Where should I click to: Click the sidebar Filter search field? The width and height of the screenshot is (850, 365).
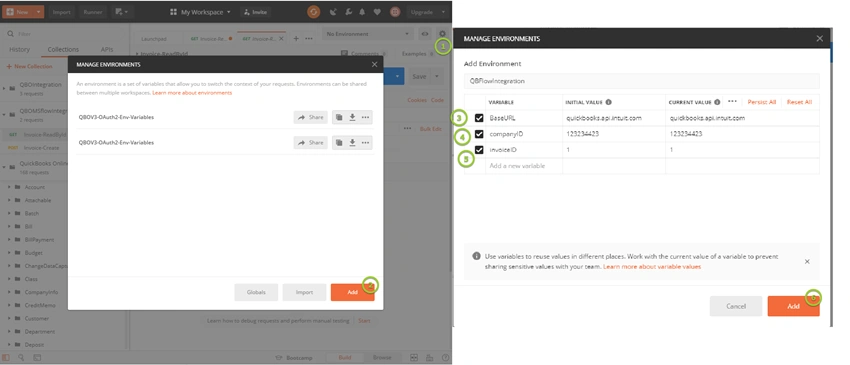point(65,34)
